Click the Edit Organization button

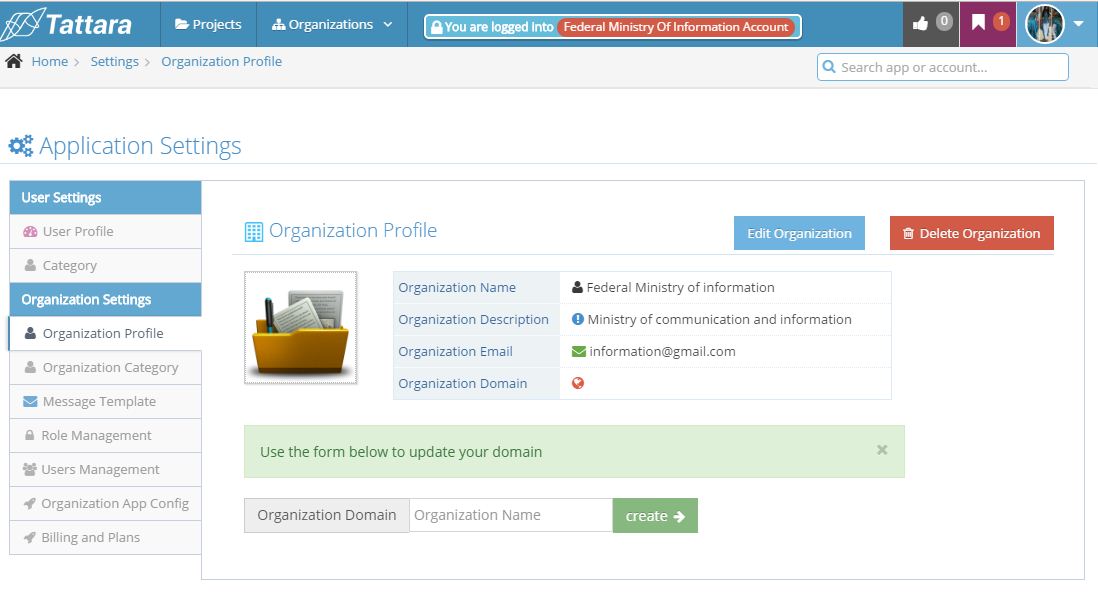(799, 233)
